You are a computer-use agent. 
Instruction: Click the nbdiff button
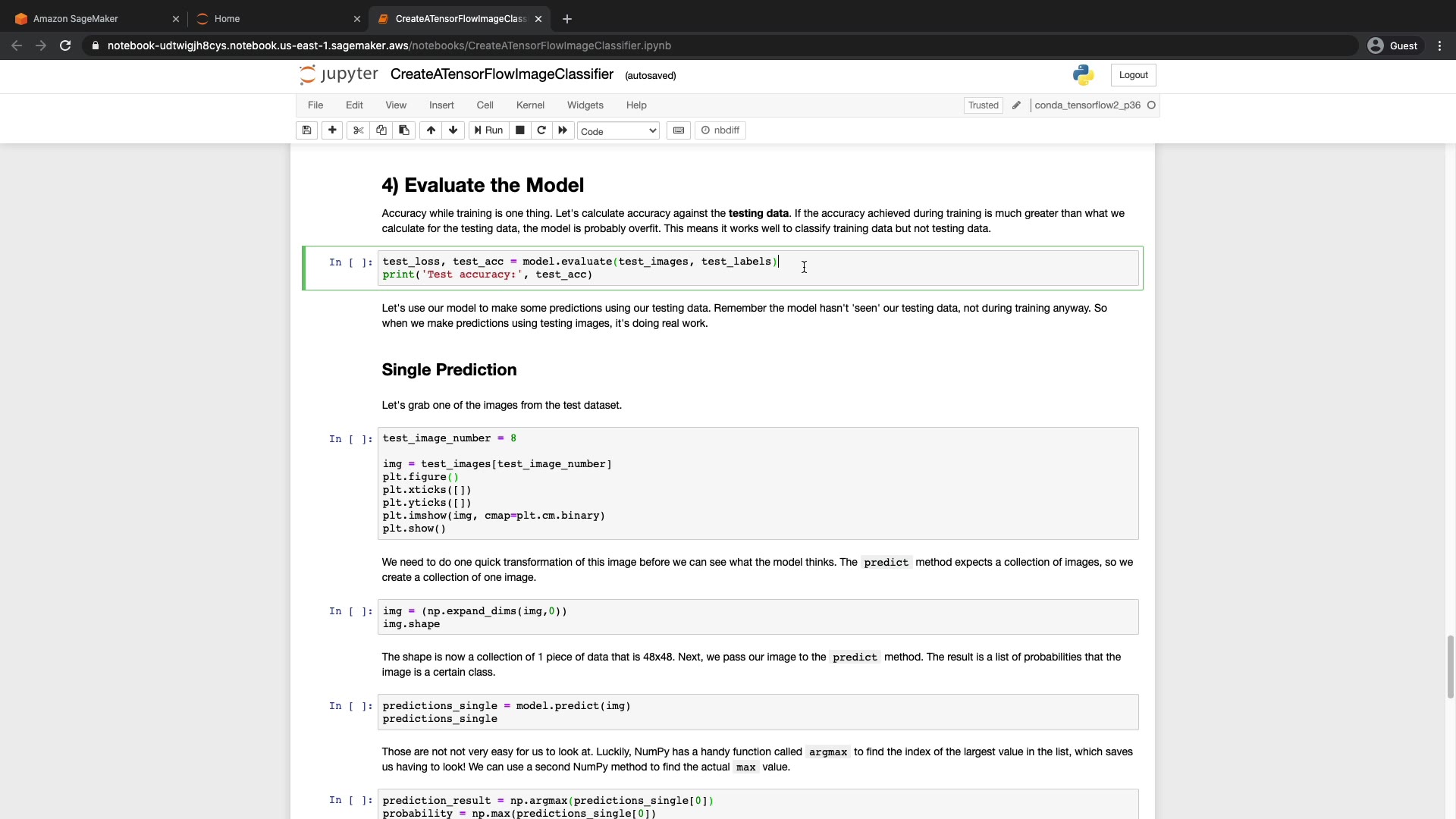[720, 130]
